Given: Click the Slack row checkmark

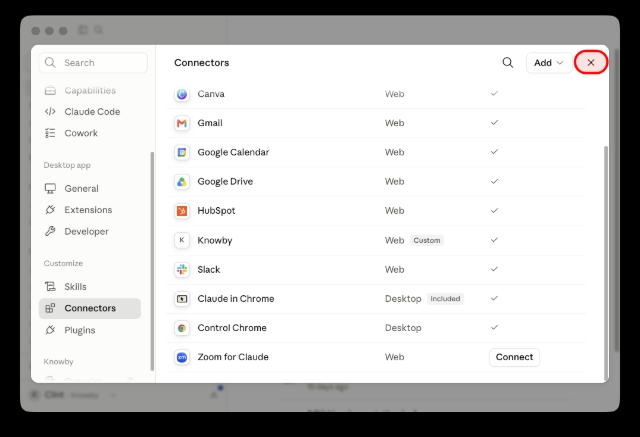Looking at the screenshot, I should click(494, 269).
